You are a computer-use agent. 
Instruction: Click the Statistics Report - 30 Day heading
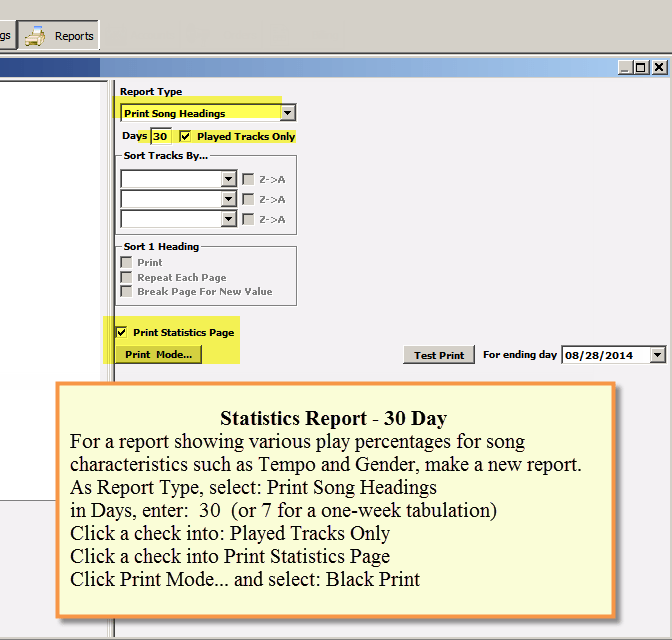[333, 418]
